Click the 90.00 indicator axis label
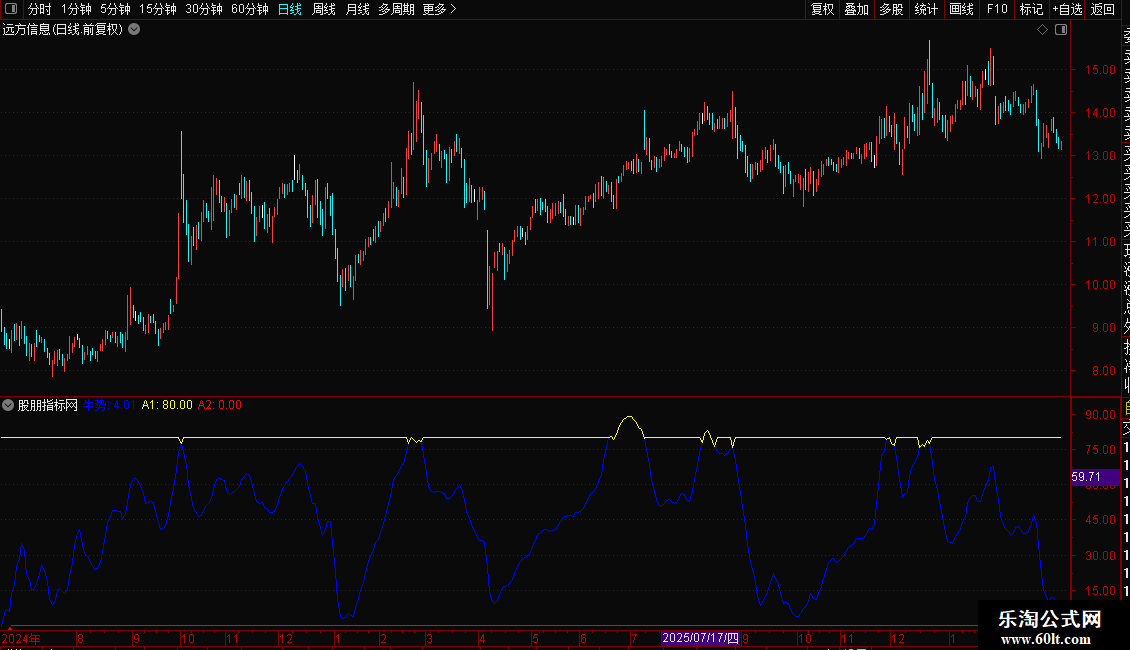The width and height of the screenshot is (1130, 650). click(x=1100, y=414)
